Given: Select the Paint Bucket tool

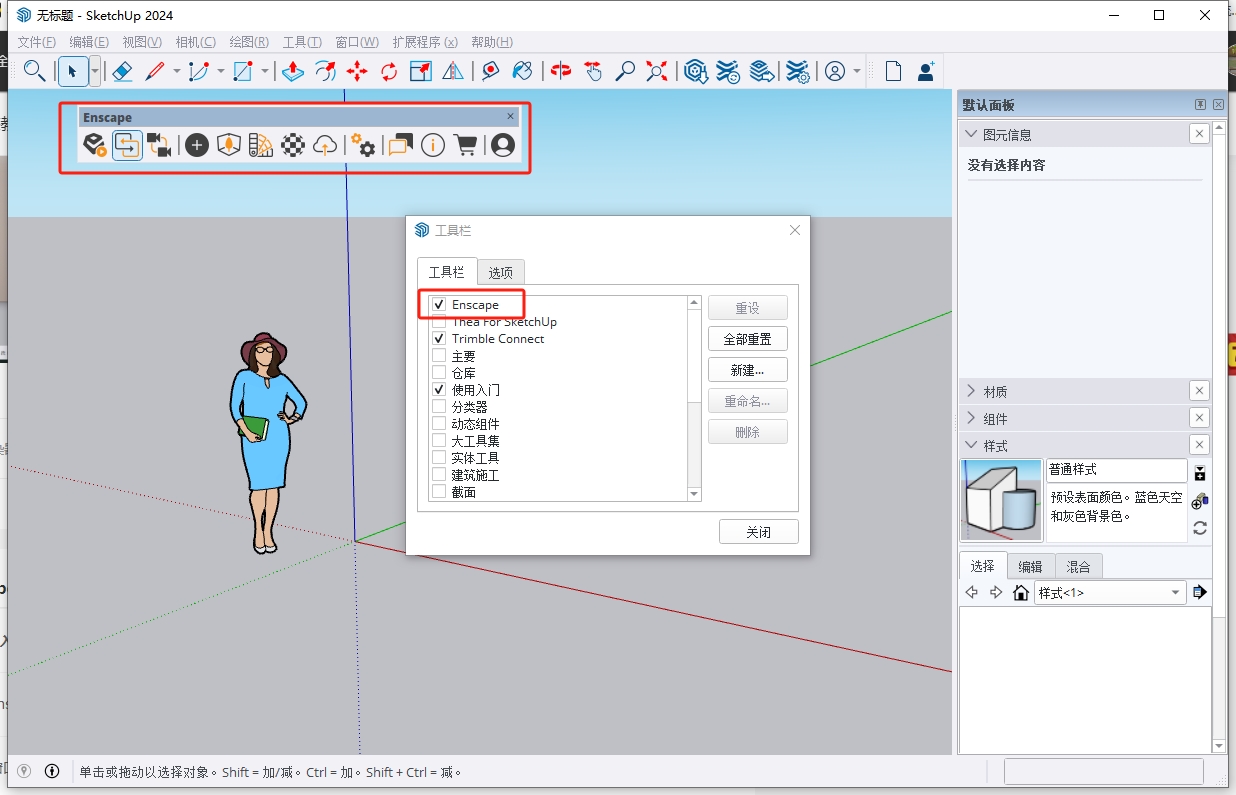Looking at the screenshot, I should point(522,71).
